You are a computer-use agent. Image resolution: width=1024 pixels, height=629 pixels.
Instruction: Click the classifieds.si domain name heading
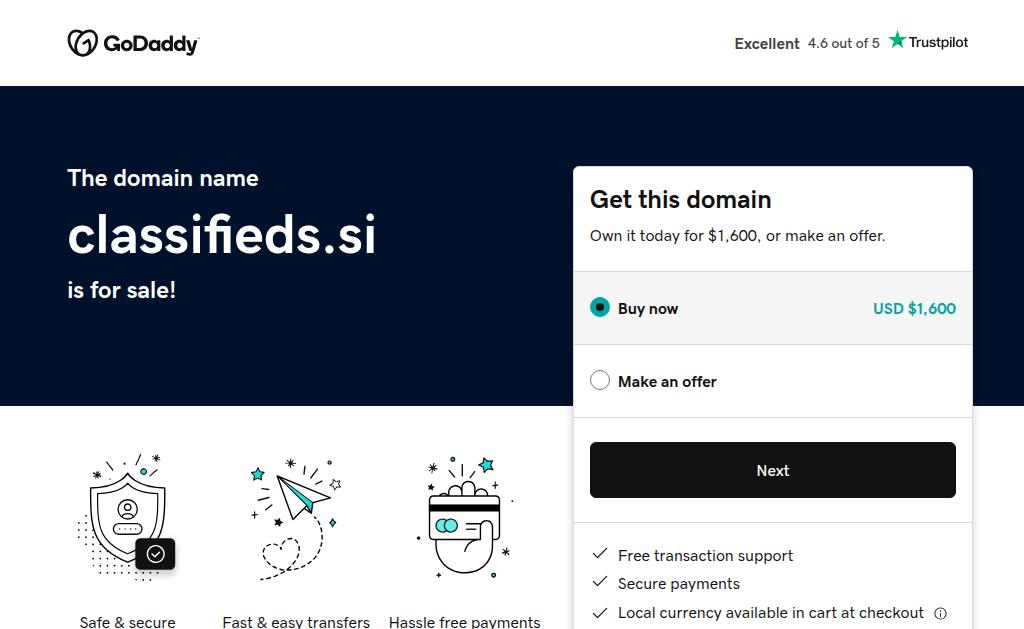tap(222, 235)
